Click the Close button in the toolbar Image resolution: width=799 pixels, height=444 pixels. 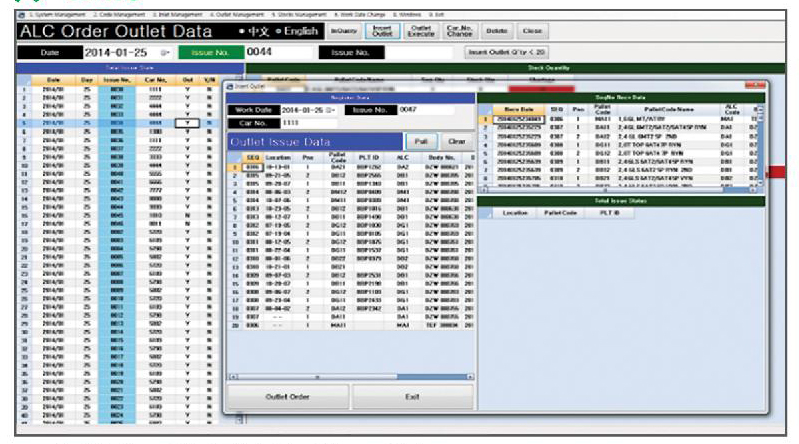coord(532,31)
